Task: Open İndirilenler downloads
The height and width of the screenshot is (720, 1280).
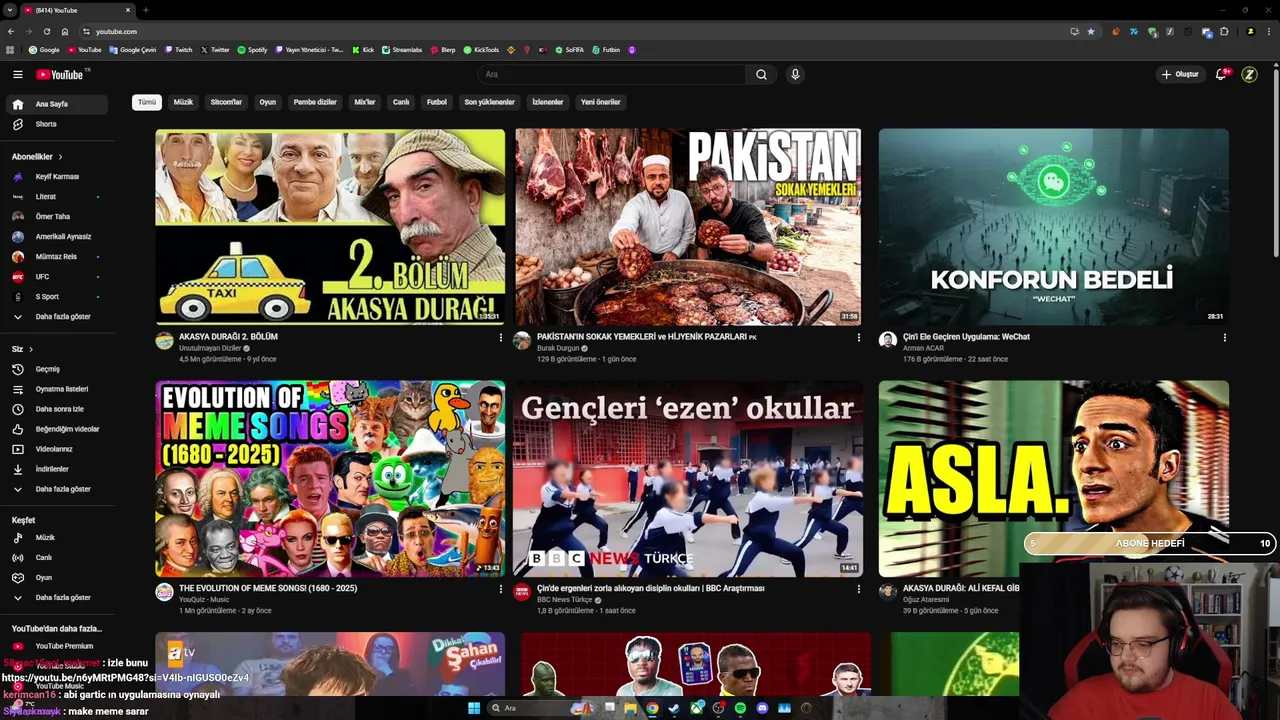Action: 57,469
